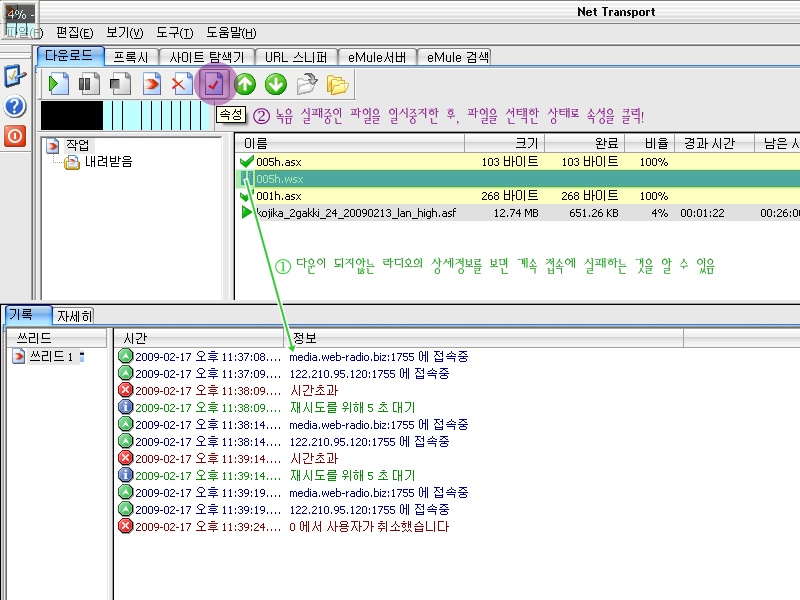The image size is (800, 600).
Task: Open the destination folder with the yellow folder icon
Action: [337, 85]
